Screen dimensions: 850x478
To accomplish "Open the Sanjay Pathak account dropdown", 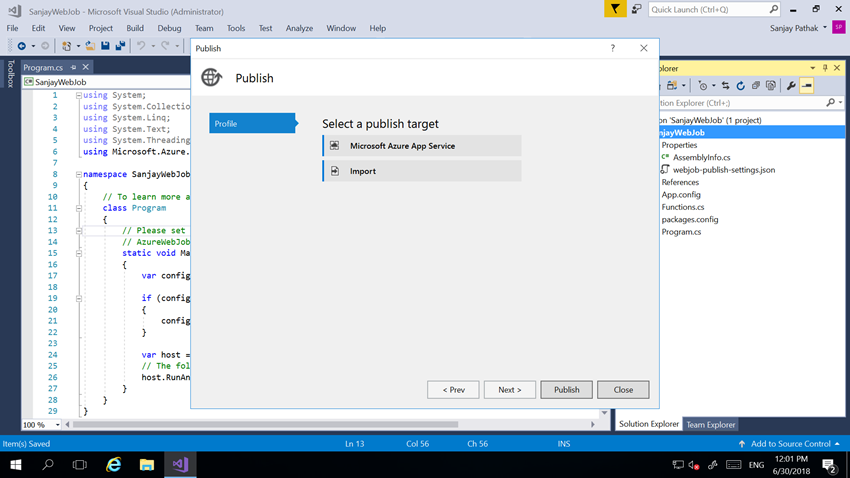I will (x=825, y=28).
